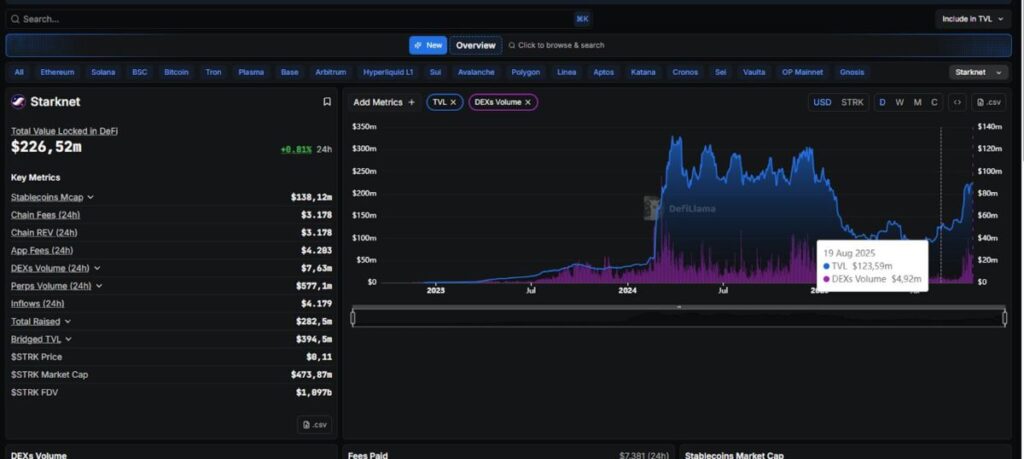Remove the TVL metric chip
Viewport: 1024px width, 459px height.
coord(453,102)
